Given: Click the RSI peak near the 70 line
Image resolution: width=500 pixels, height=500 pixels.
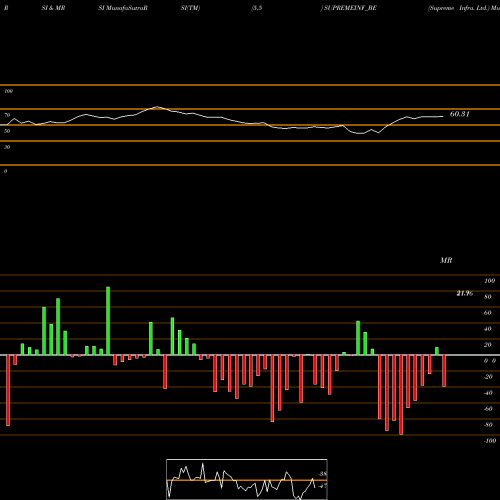Looking at the screenshot, I should point(157,107).
